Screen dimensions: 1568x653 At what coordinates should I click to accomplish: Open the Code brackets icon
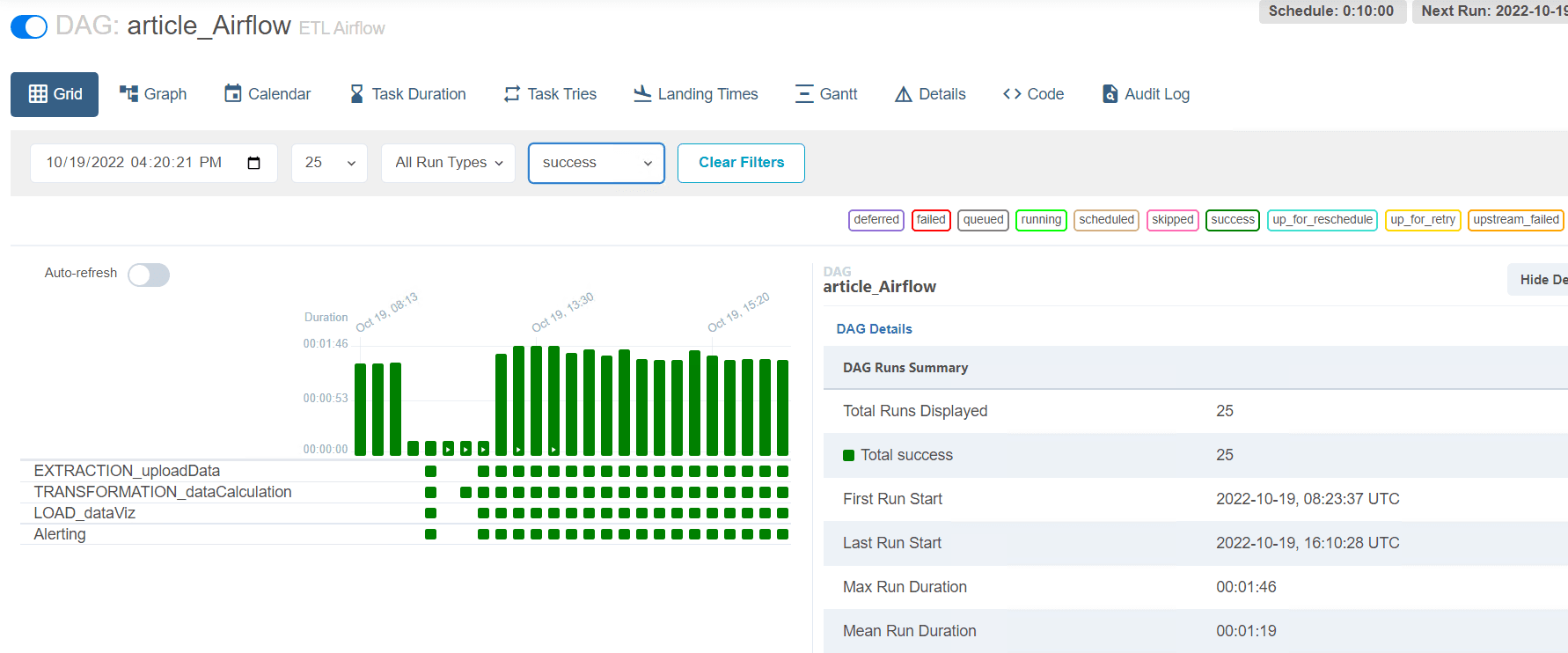pyautogui.click(x=1012, y=93)
